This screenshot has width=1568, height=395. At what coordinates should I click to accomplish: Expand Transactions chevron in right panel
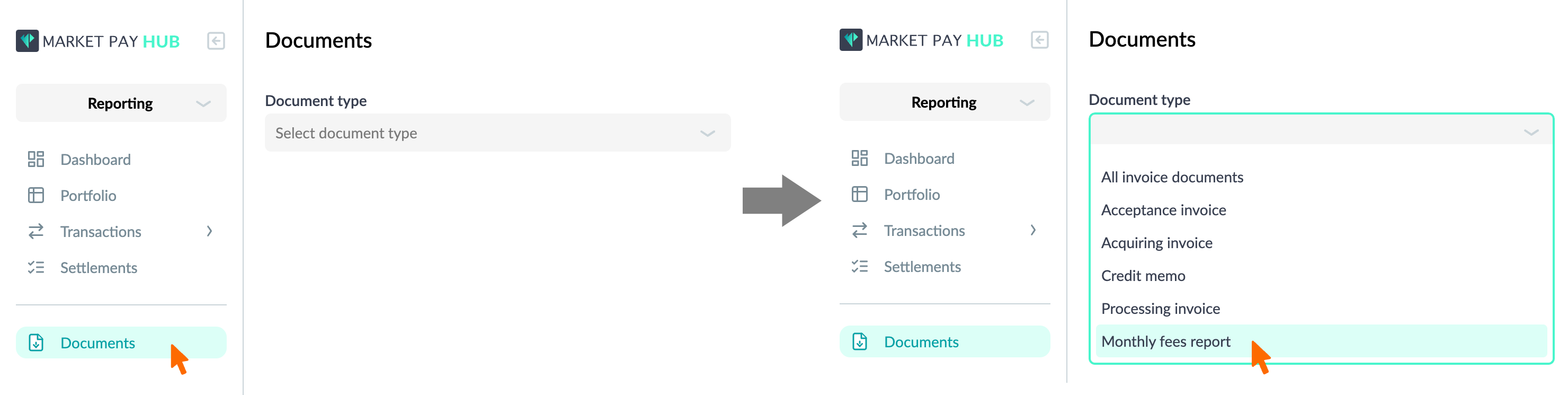point(1033,230)
